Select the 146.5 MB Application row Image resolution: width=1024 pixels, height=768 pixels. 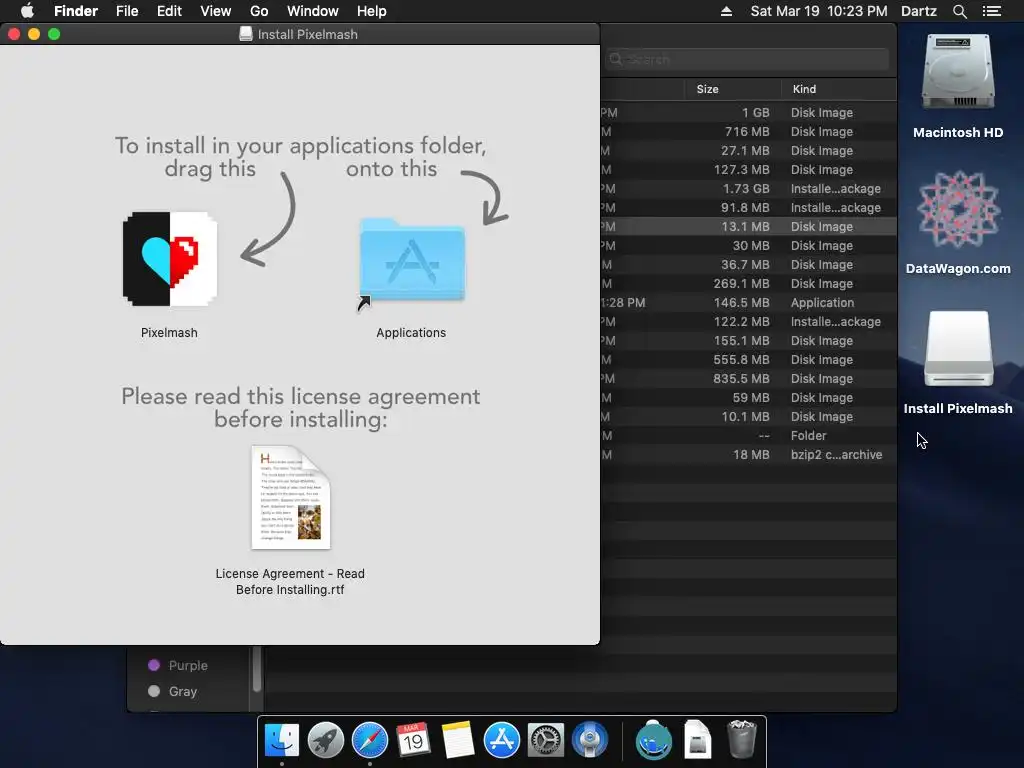point(748,302)
